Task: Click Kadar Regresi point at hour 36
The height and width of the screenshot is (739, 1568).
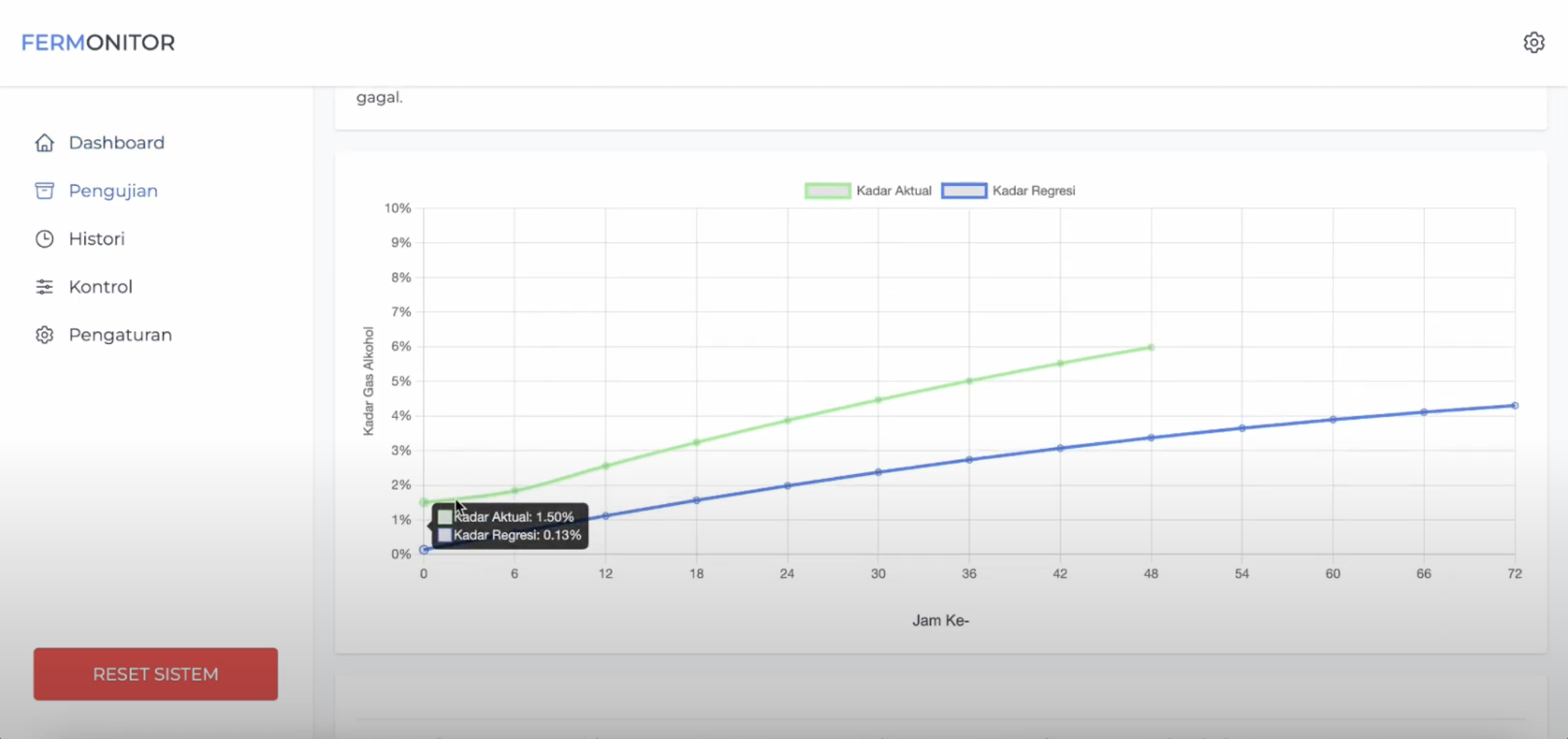Action: coord(969,459)
